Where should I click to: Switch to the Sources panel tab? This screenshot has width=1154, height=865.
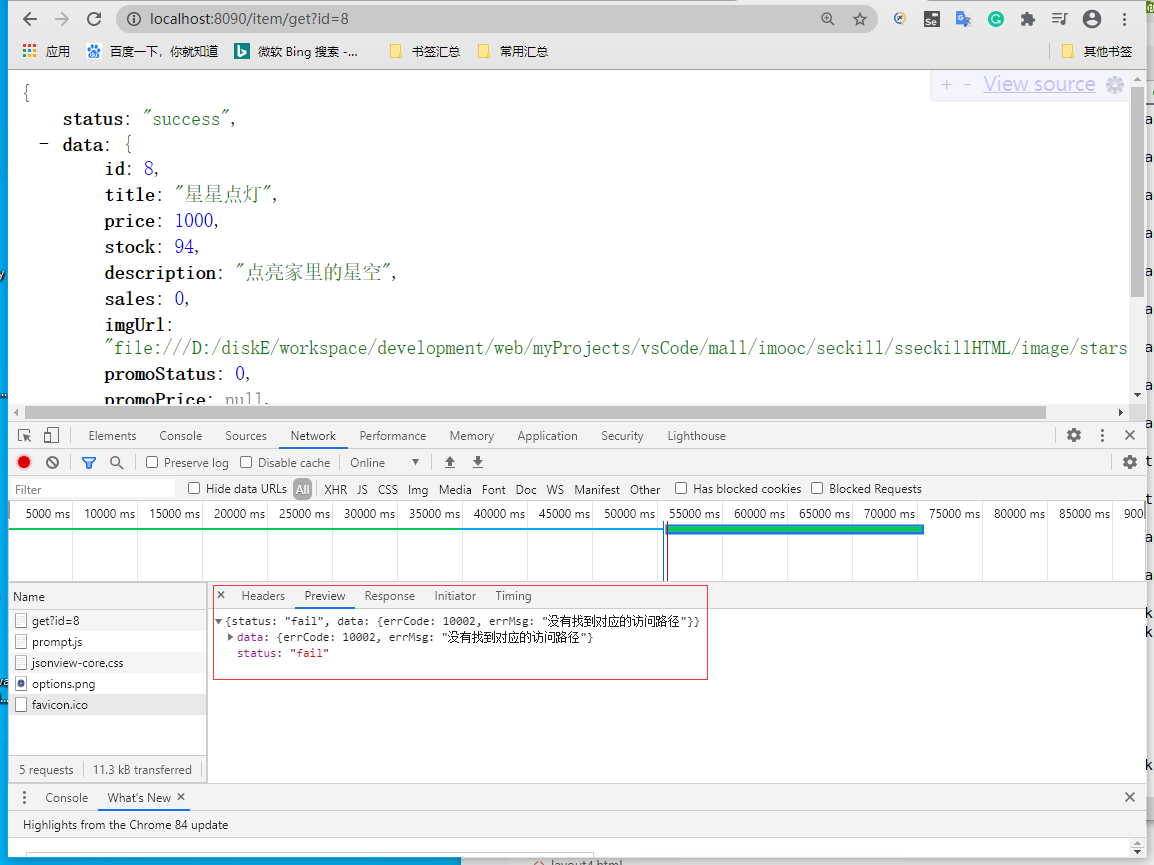pyautogui.click(x=246, y=436)
